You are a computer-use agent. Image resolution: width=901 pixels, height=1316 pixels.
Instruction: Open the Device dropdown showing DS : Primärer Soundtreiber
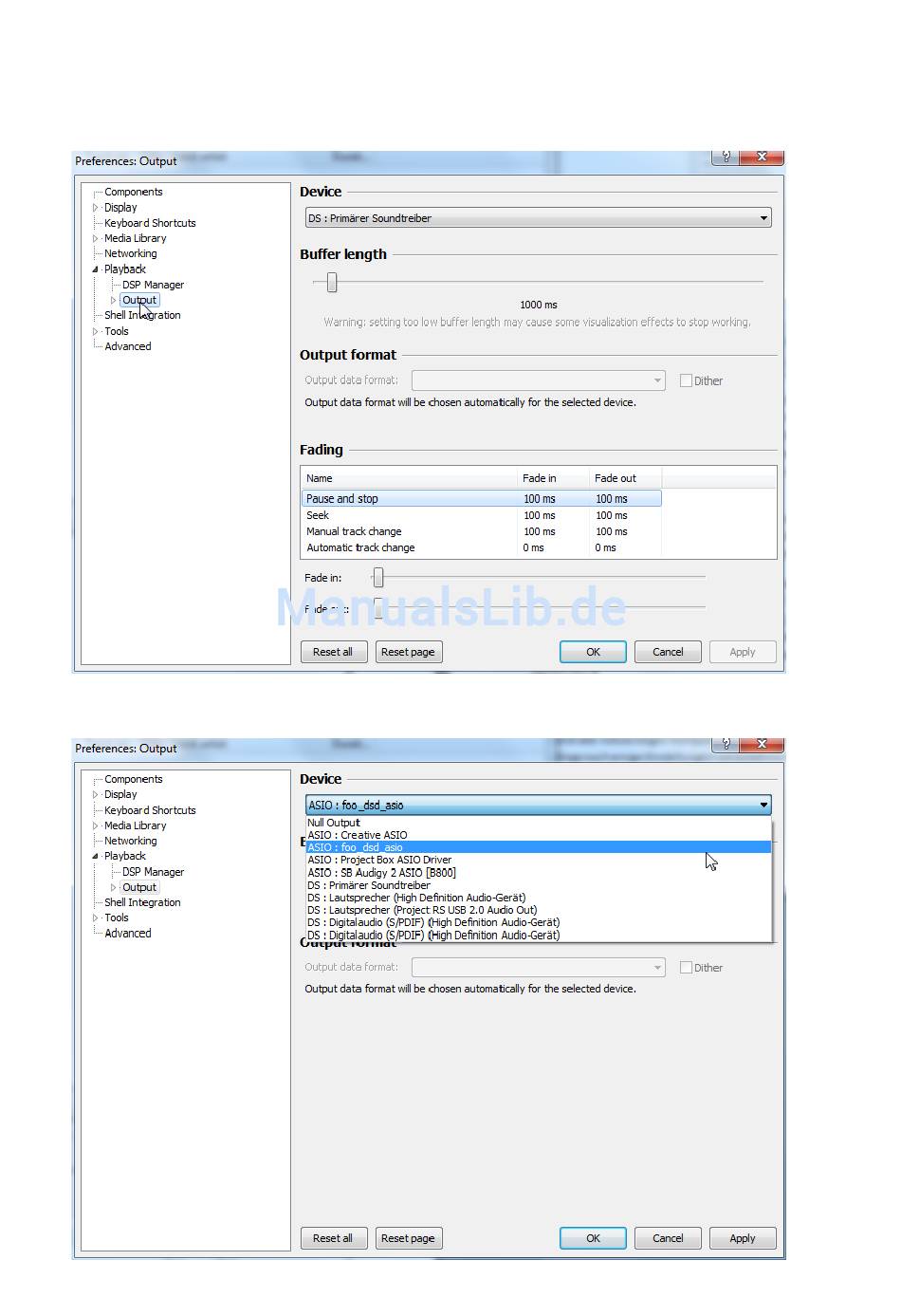(x=538, y=218)
